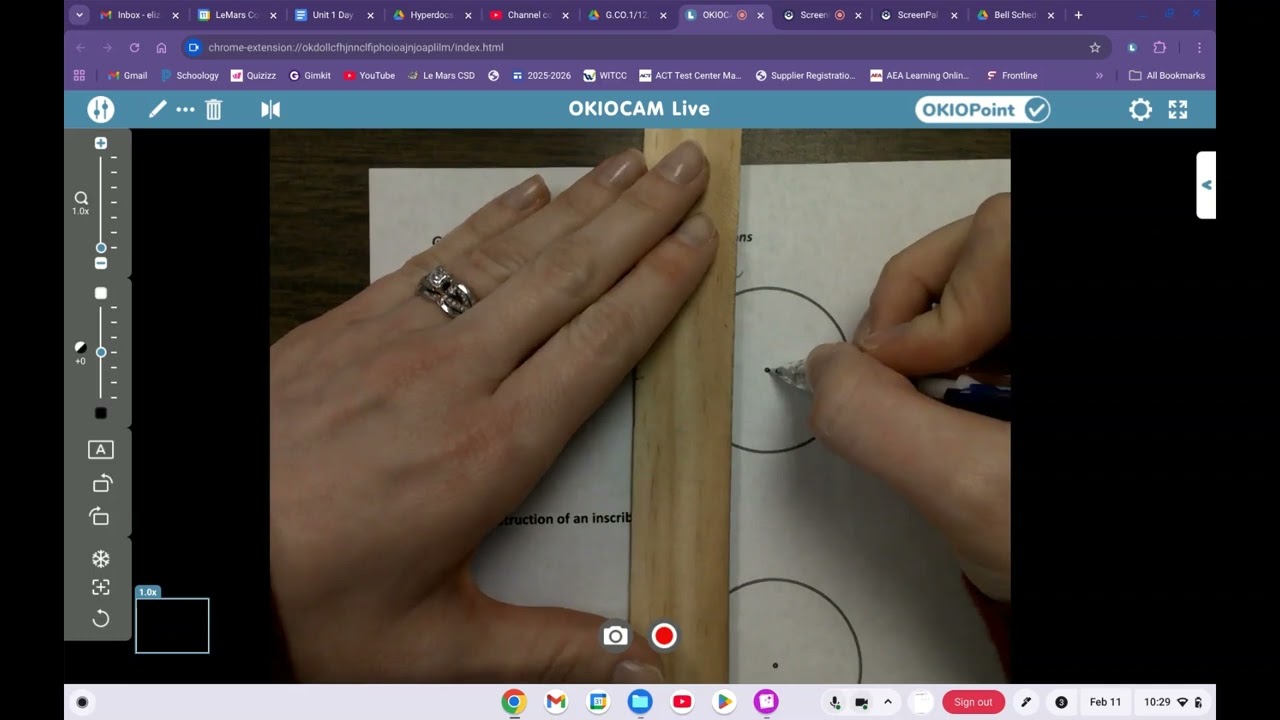Click the 1.0x zoom preview thumbnail
The width and height of the screenshot is (1280, 720).
coord(172,625)
